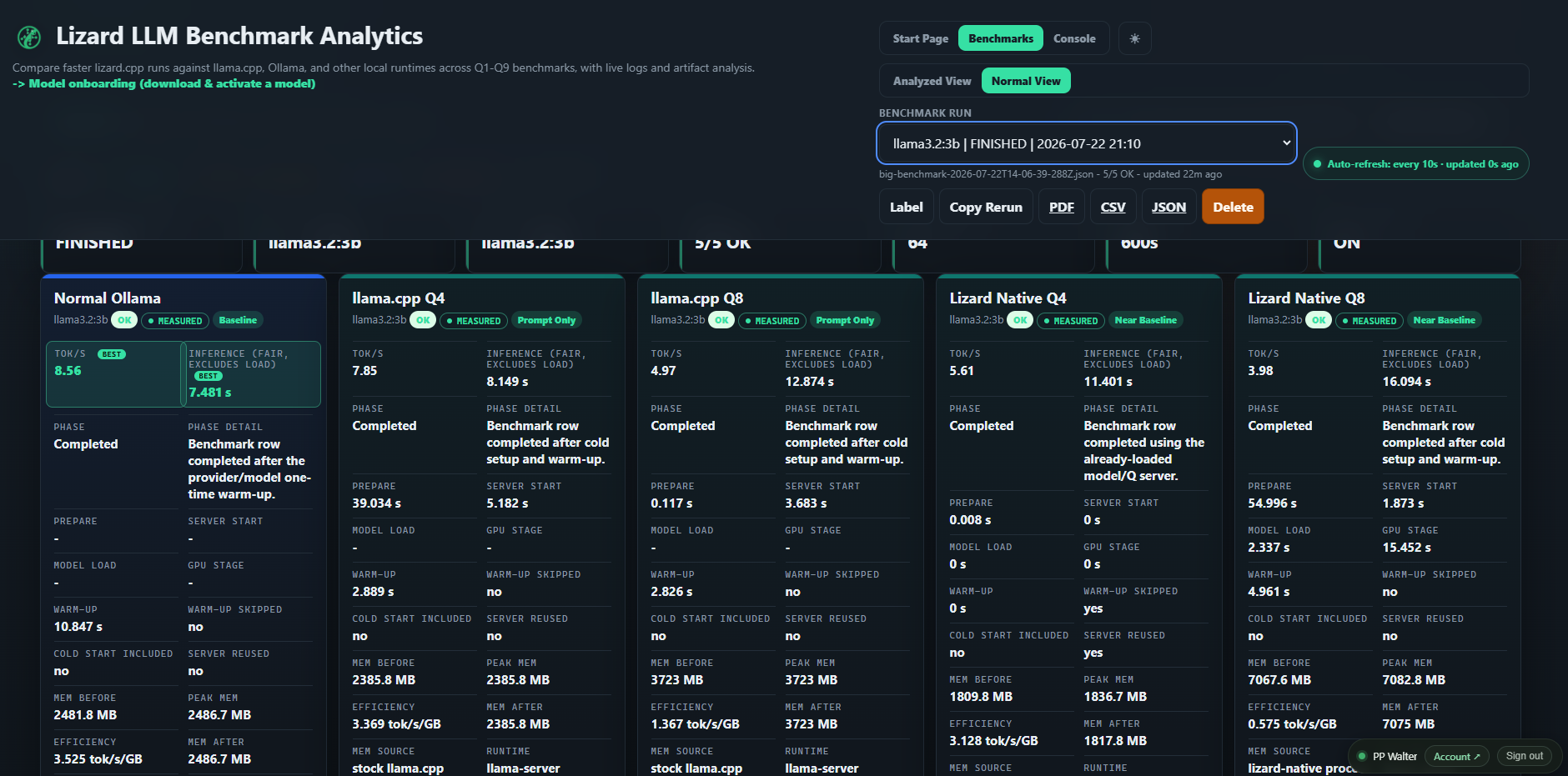The height and width of the screenshot is (776, 1568).
Task: Click the 4.97 tok/s value
Action: [663, 371]
